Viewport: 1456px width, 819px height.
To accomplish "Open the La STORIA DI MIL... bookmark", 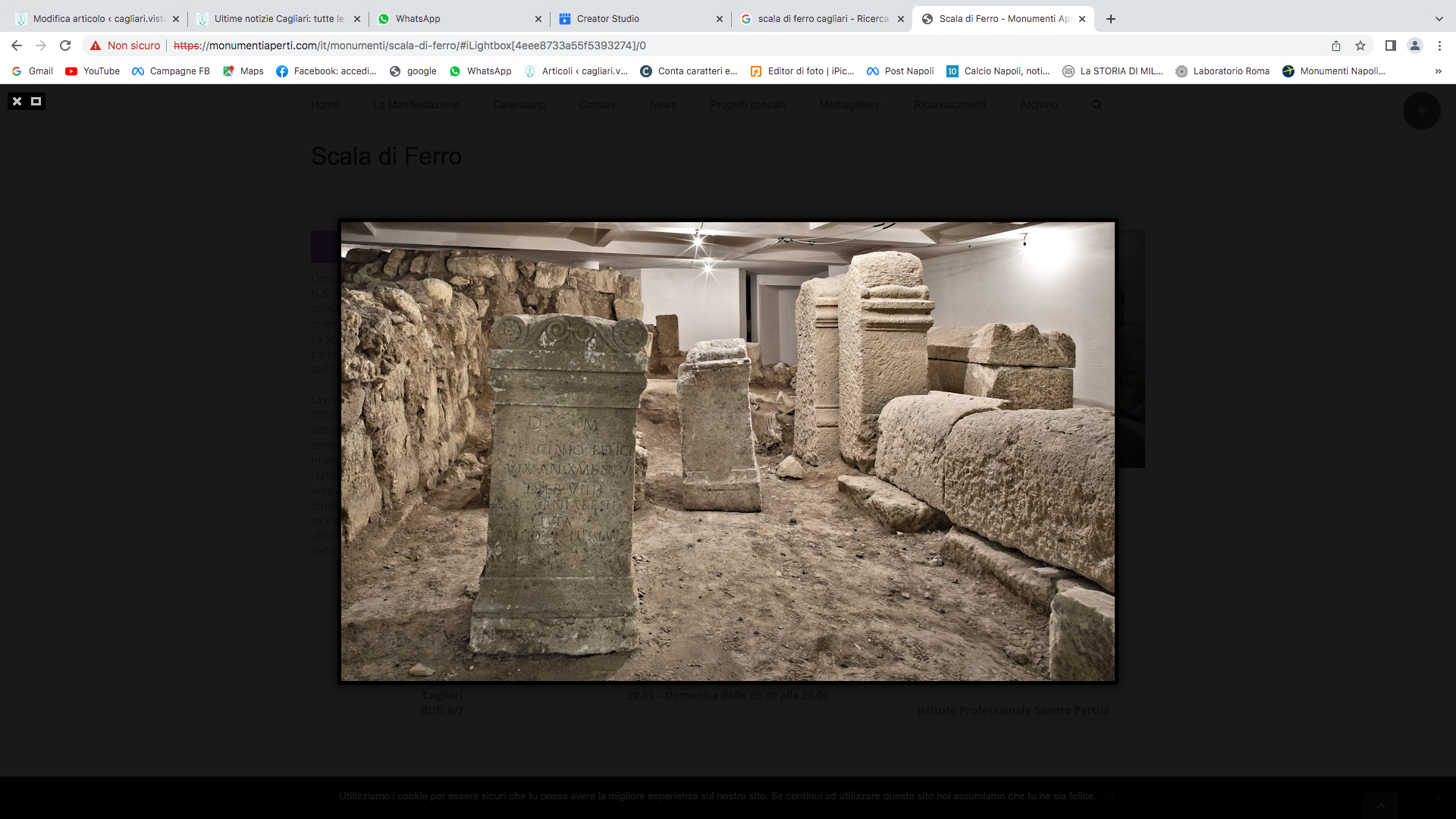I will tap(1112, 71).
